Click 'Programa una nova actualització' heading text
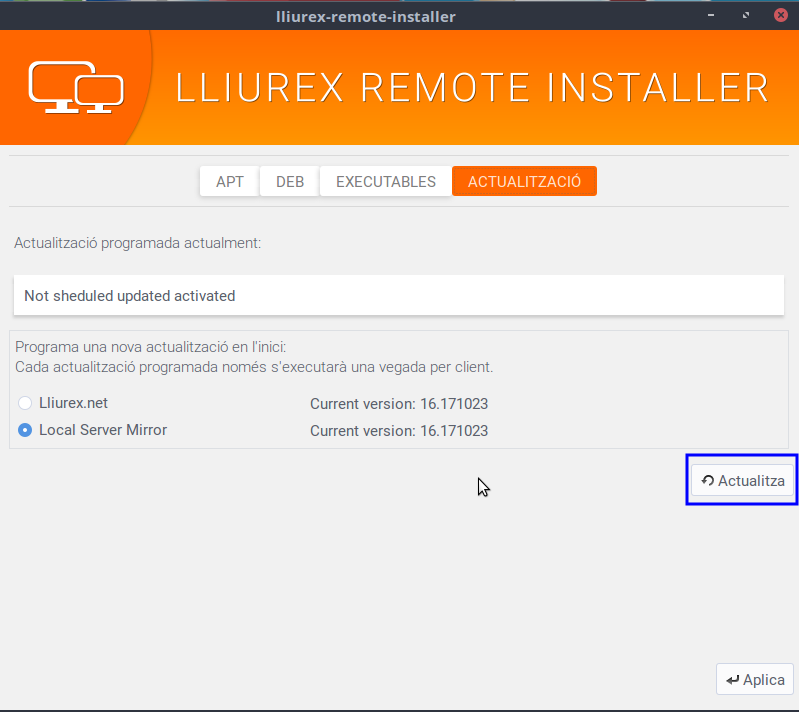This screenshot has height=712, width=799. click(150, 347)
